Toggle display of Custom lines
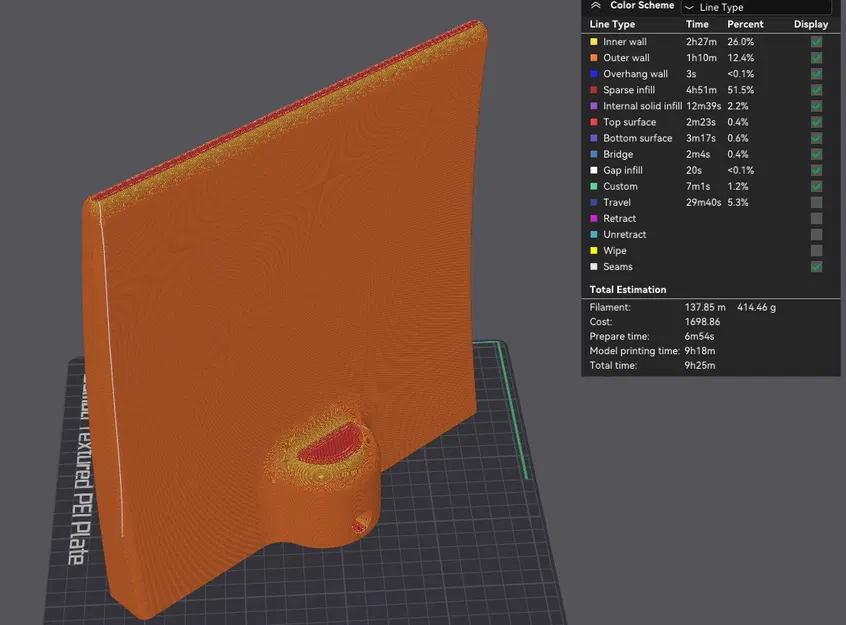This screenshot has width=846, height=625. (816, 186)
